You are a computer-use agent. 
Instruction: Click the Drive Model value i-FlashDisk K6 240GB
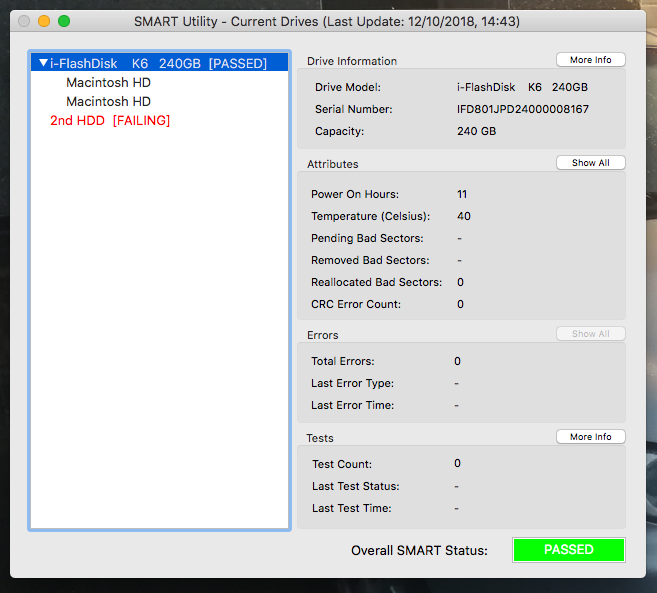[522, 87]
